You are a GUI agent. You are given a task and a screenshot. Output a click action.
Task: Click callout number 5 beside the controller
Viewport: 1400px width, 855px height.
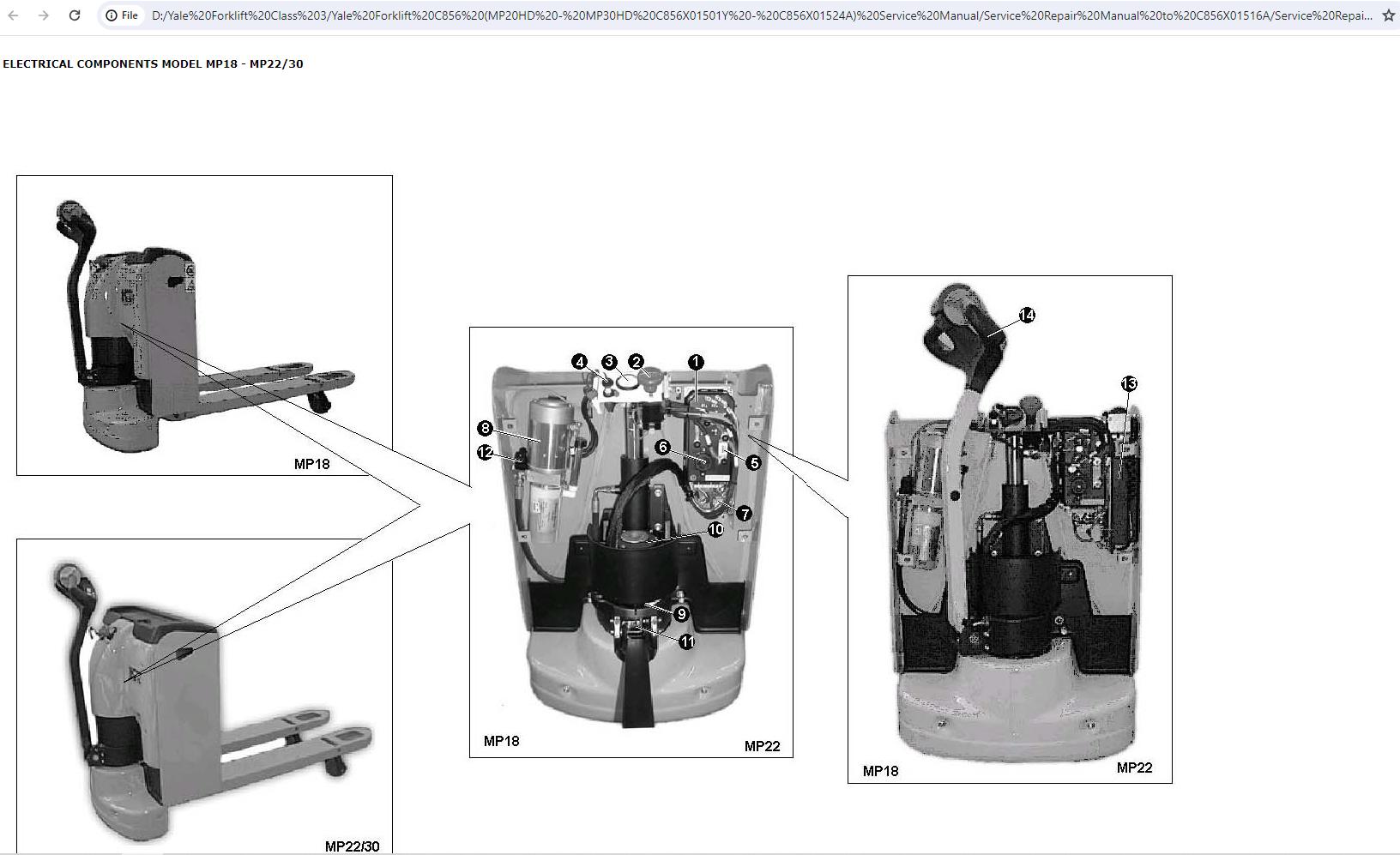coord(753,463)
